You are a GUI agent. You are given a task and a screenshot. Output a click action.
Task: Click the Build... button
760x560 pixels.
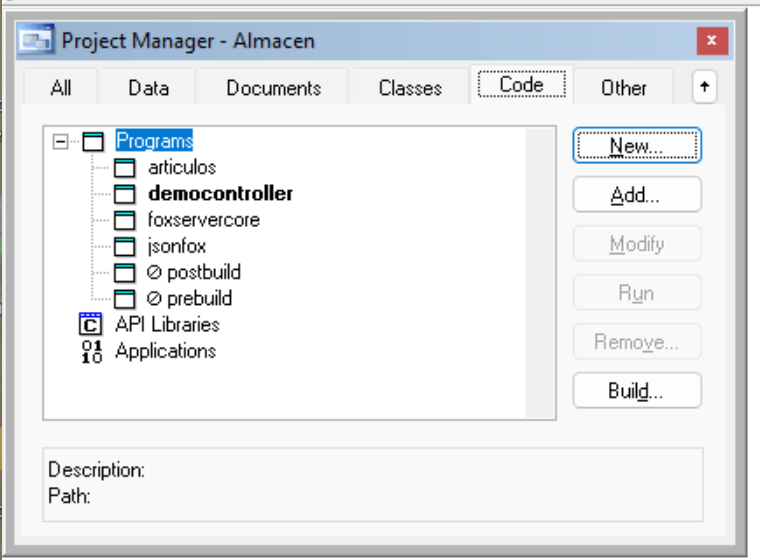[x=637, y=390]
